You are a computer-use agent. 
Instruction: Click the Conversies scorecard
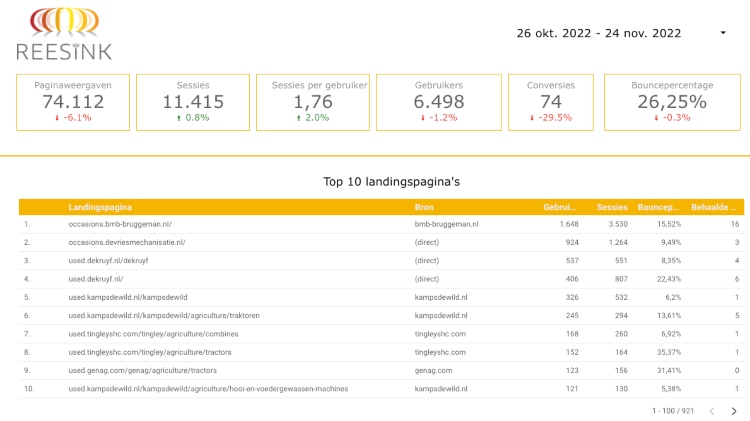(551, 102)
